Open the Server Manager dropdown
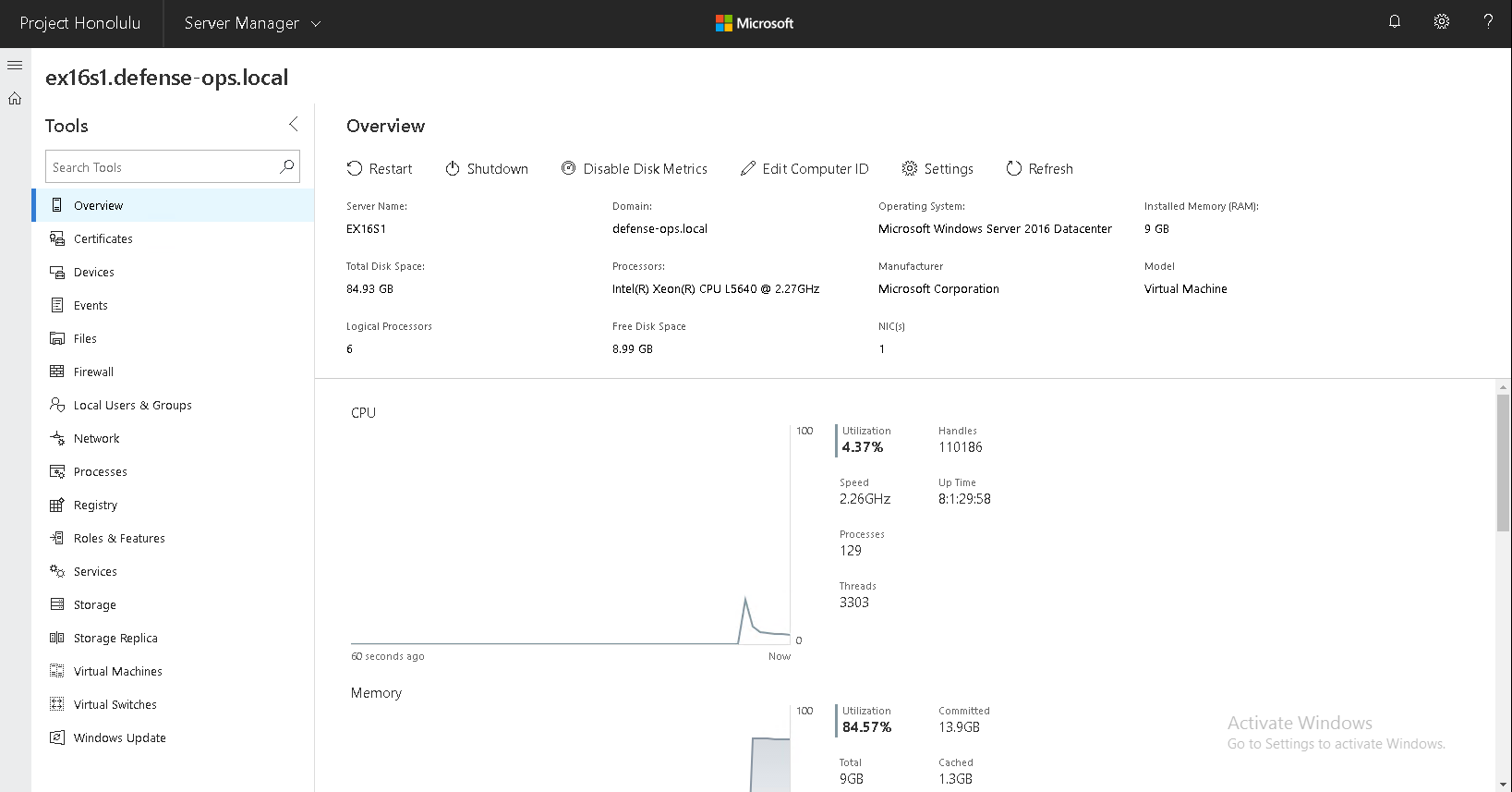This screenshot has width=1512, height=792. 252,23
